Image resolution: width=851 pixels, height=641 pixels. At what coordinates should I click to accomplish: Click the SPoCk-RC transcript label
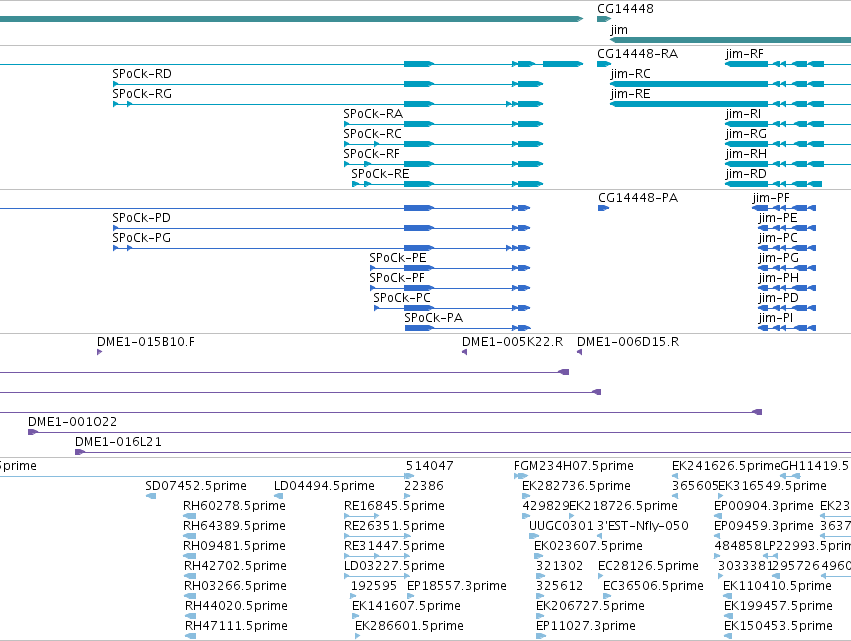[x=372, y=134]
